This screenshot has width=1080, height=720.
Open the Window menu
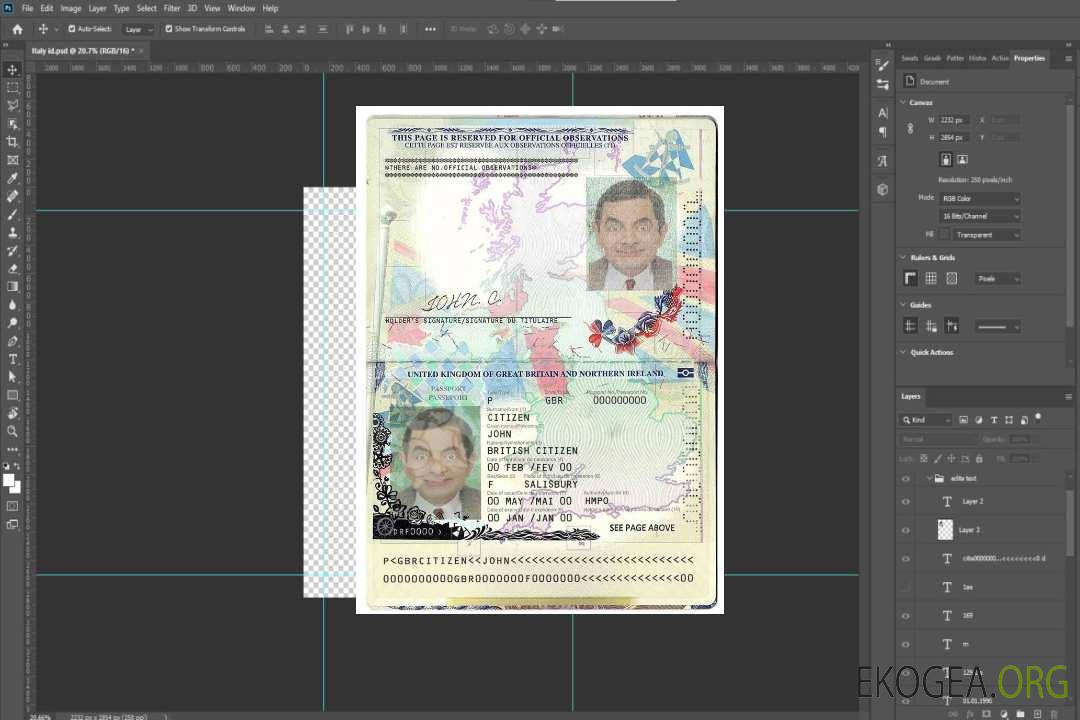coord(241,8)
